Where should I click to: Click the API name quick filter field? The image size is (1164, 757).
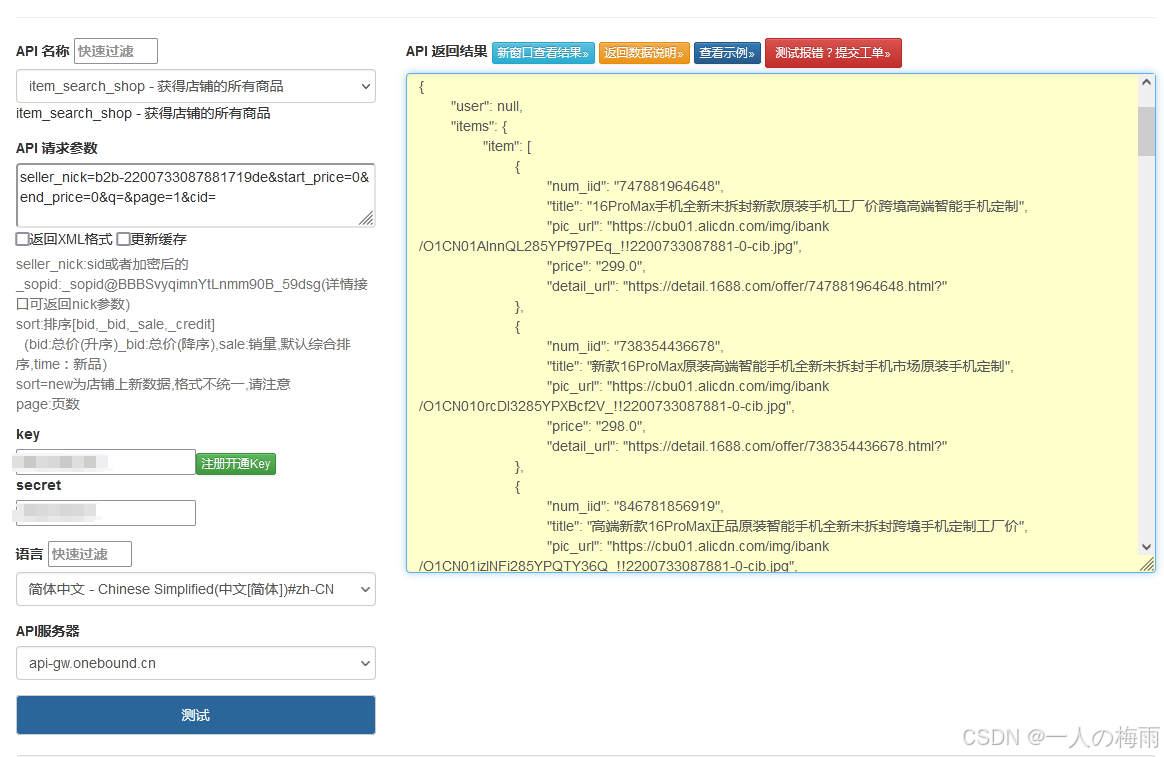116,51
